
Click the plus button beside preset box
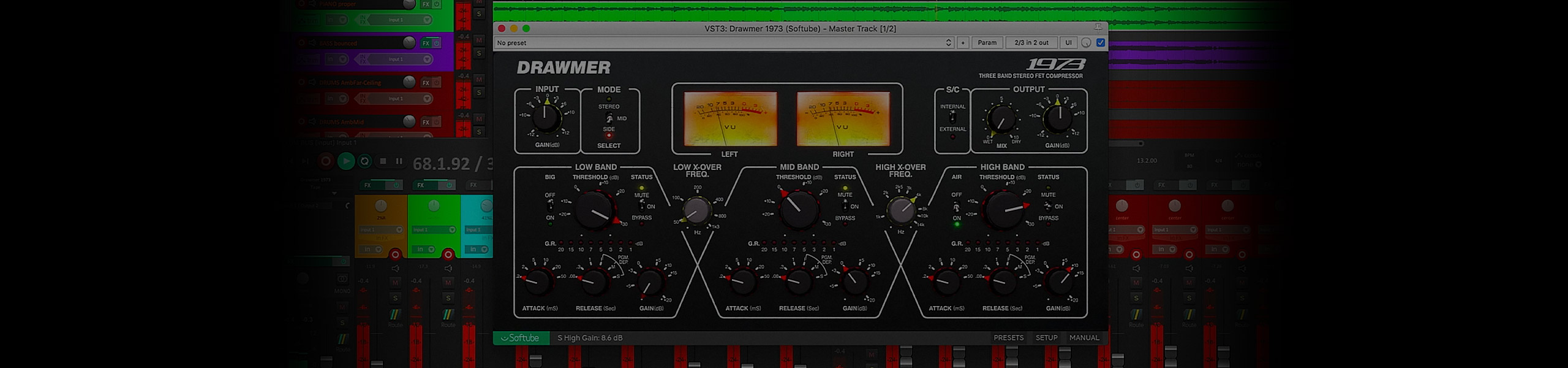963,43
